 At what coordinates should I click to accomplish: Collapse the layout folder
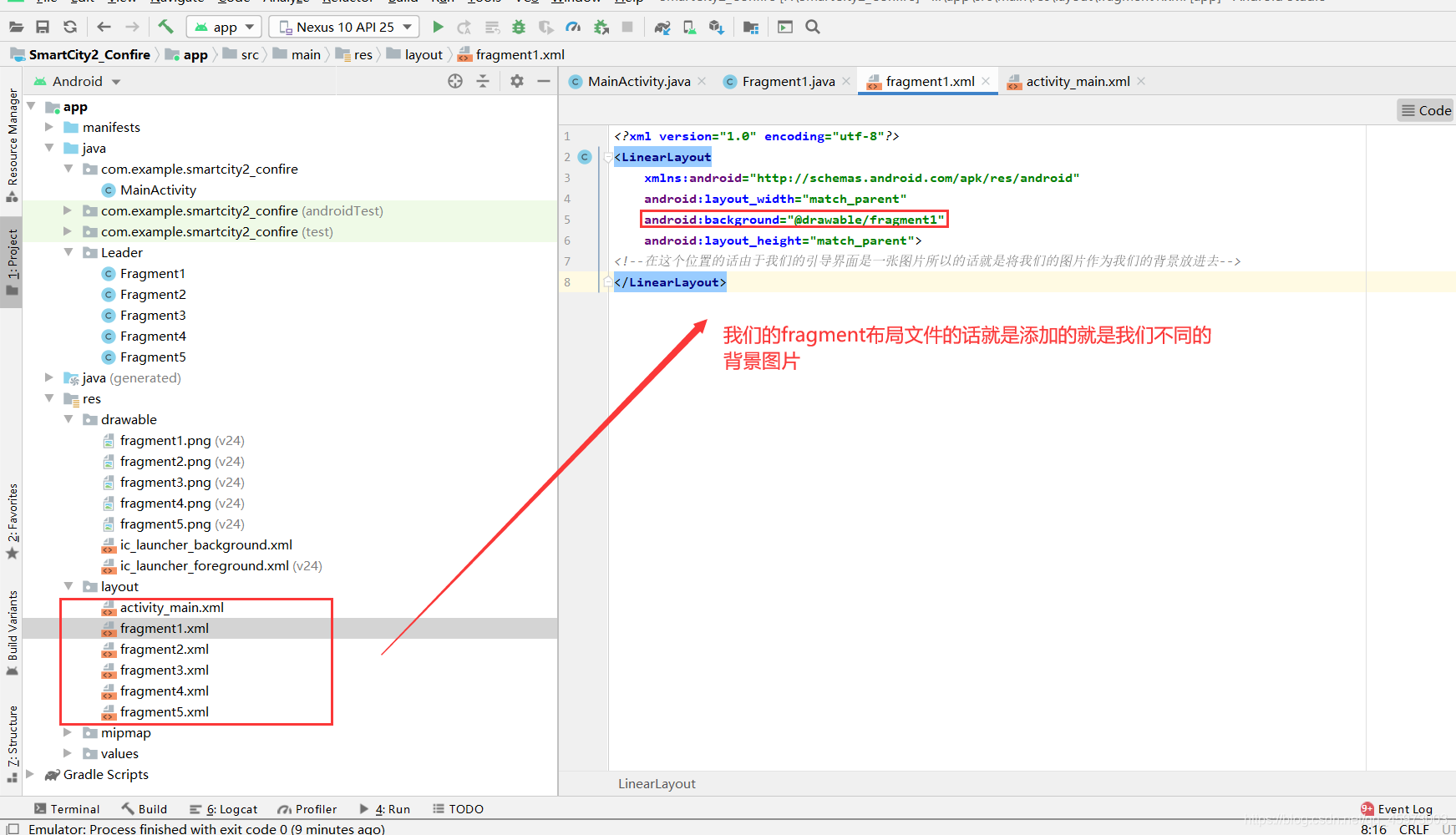click(68, 586)
